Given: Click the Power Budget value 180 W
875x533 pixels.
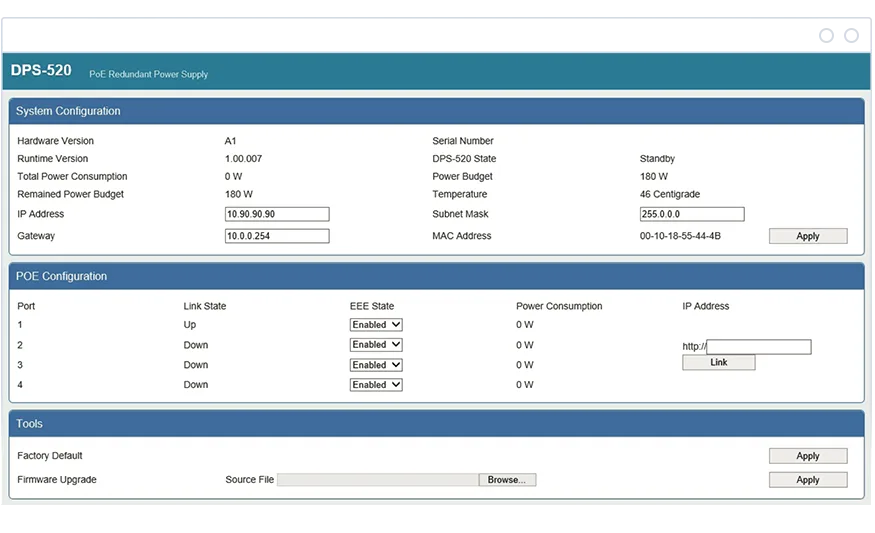Looking at the screenshot, I should [x=653, y=176].
